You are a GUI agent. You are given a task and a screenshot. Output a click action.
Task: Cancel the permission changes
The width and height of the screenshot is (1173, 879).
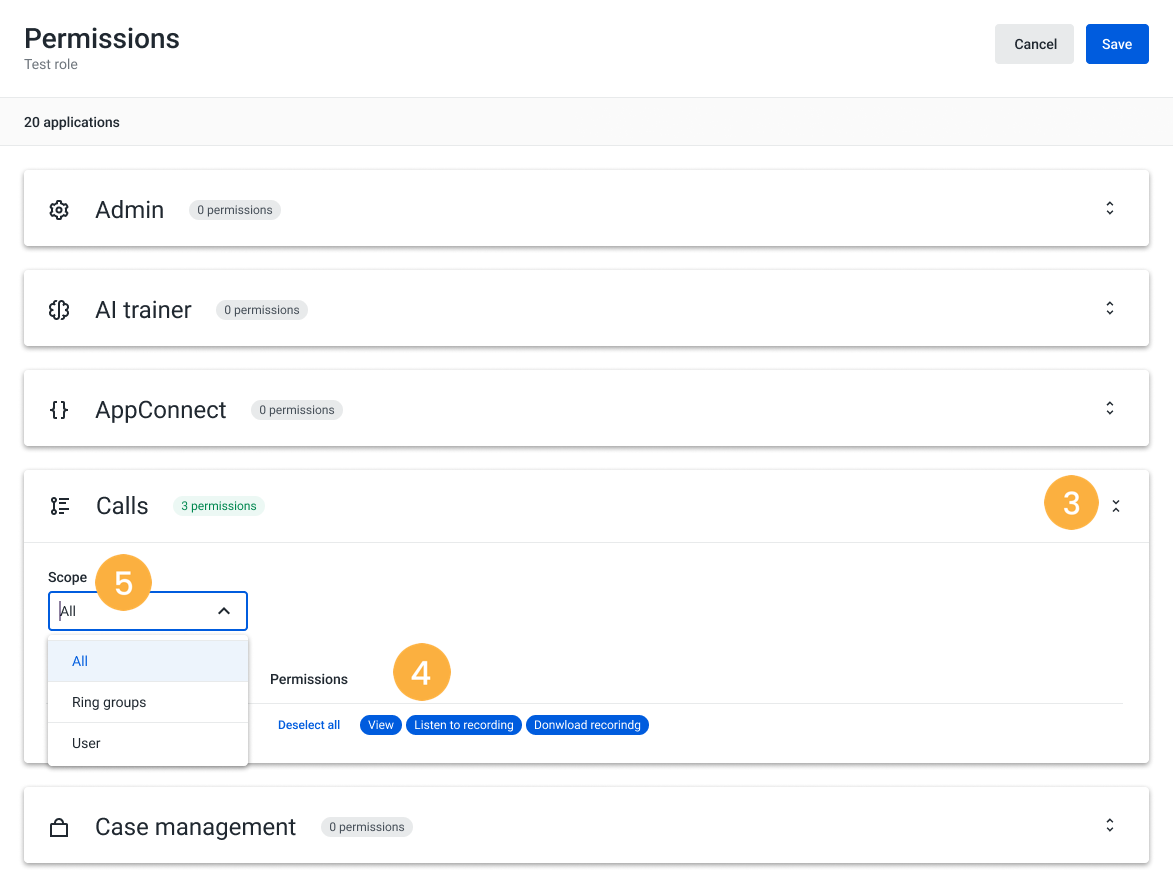1035,44
